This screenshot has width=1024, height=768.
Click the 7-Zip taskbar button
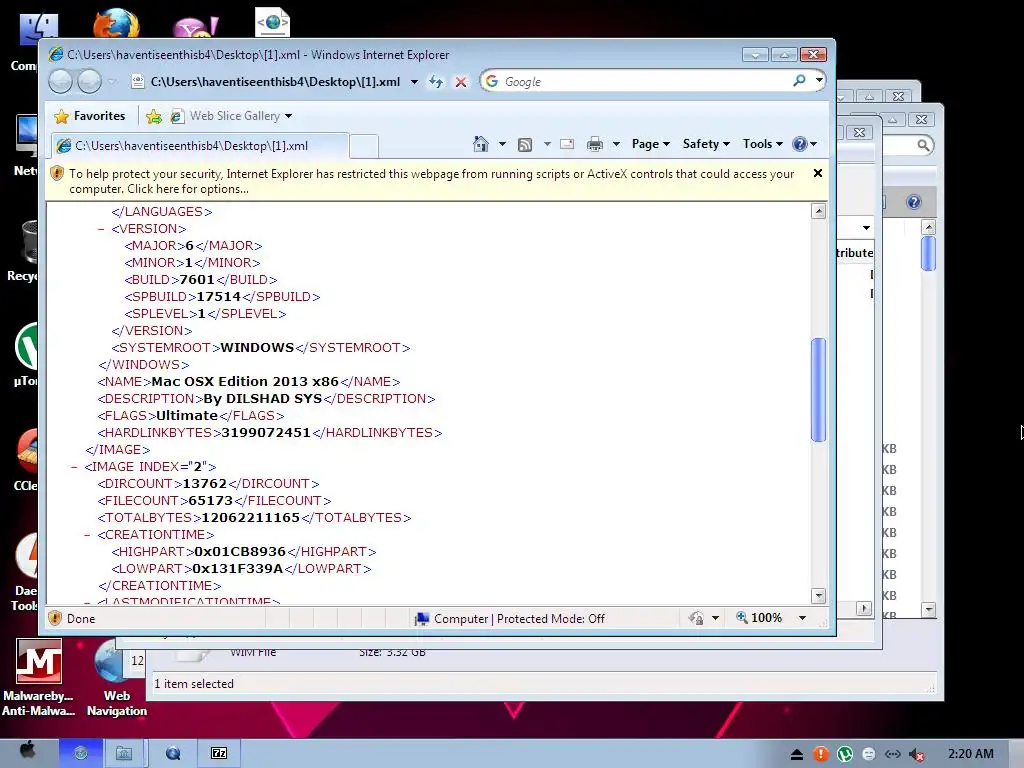point(219,753)
